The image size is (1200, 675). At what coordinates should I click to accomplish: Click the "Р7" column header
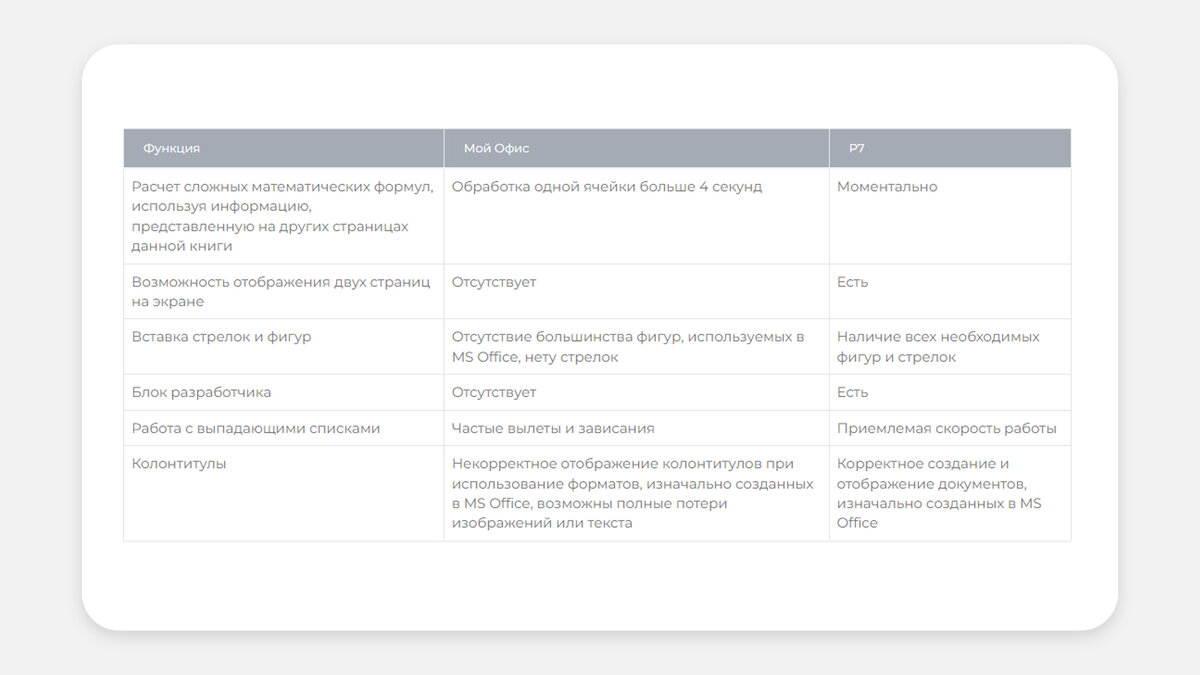pyautogui.click(x=950, y=148)
